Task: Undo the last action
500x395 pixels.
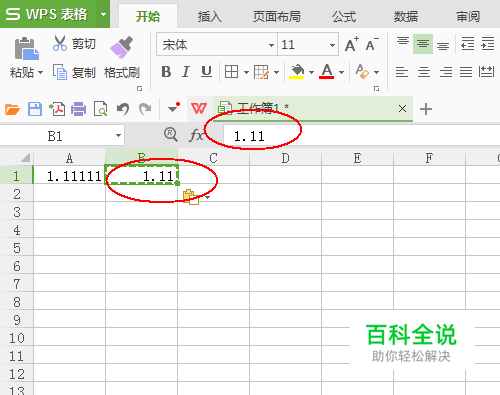Action: [123, 109]
